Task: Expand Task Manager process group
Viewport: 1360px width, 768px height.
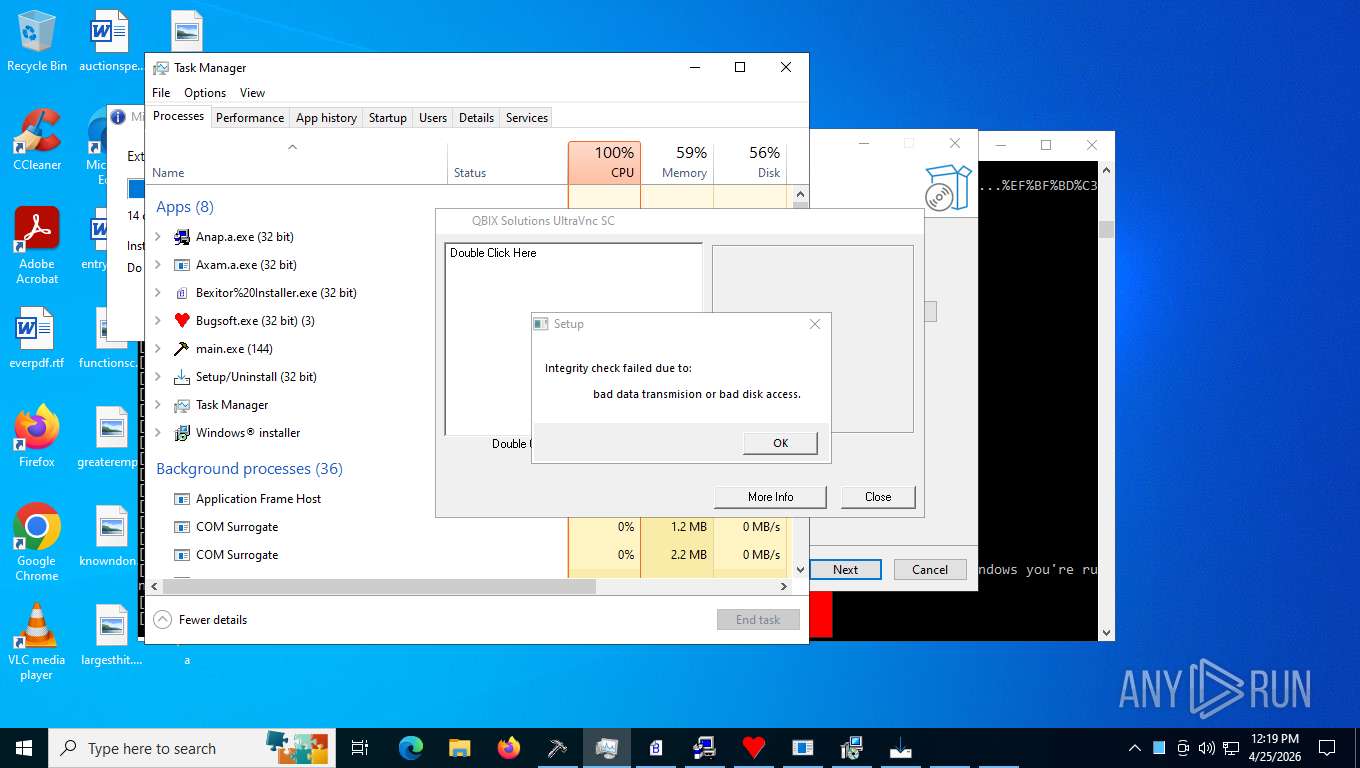Action: (158, 405)
